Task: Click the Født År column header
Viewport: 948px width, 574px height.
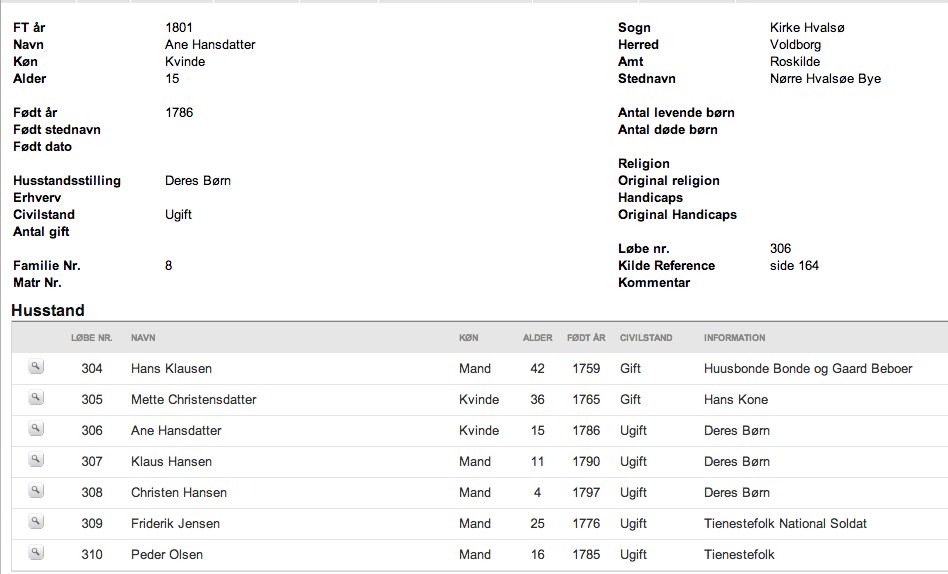Action: pyautogui.click(x=586, y=338)
